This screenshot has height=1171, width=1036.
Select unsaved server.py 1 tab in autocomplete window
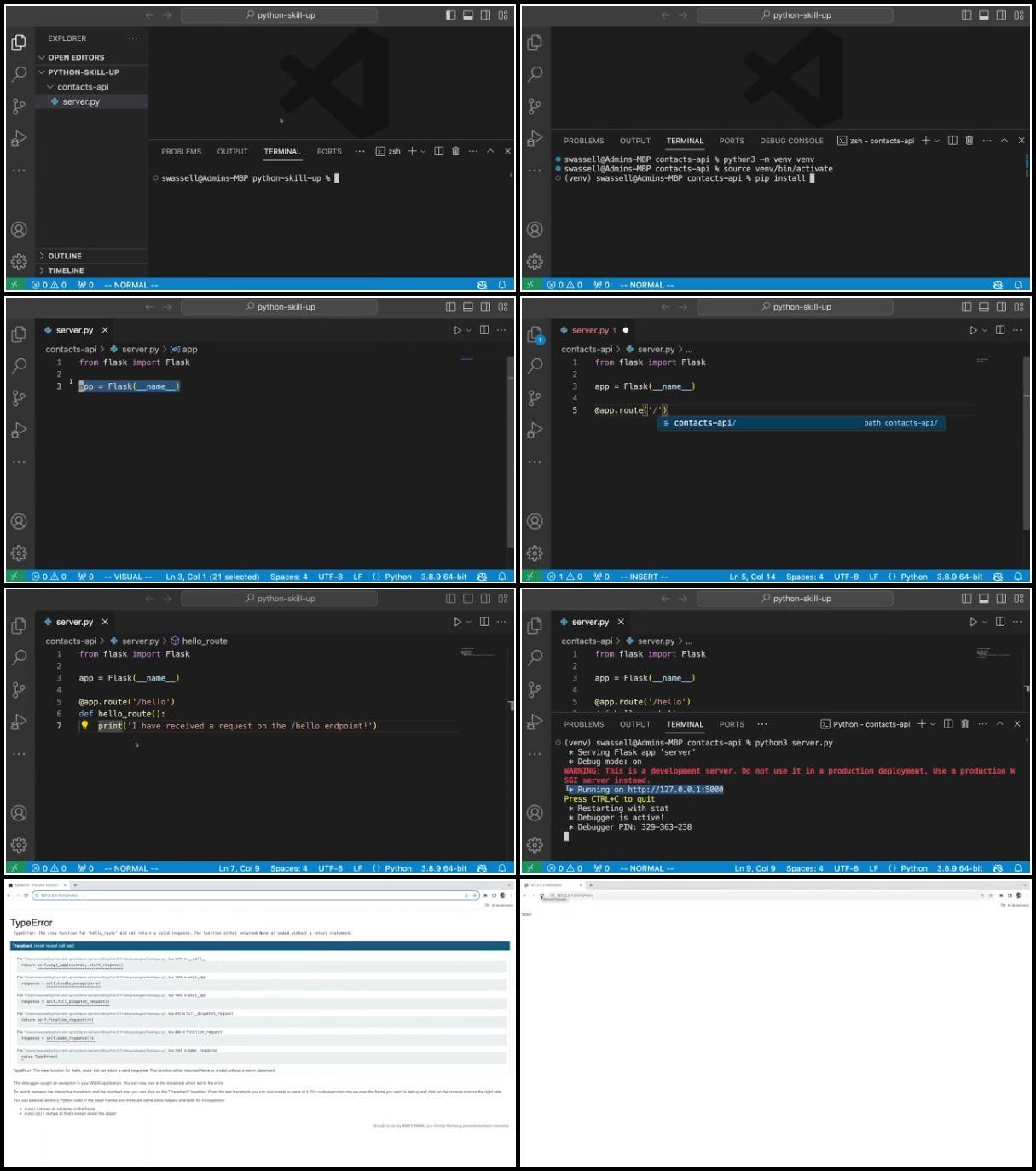click(x=594, y=330)
